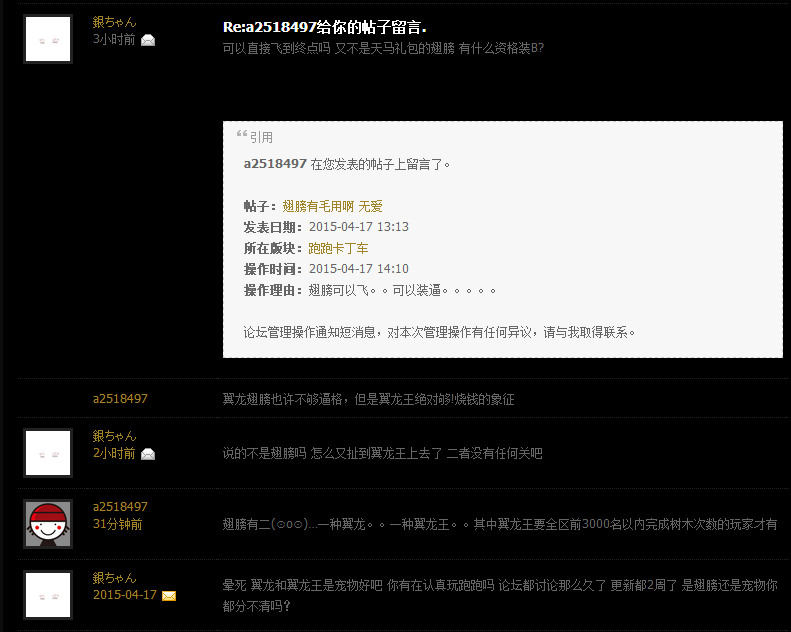
Task: View 銀ちゃん avatar in 2小时前 message
Action: click(x=48, y=453)
